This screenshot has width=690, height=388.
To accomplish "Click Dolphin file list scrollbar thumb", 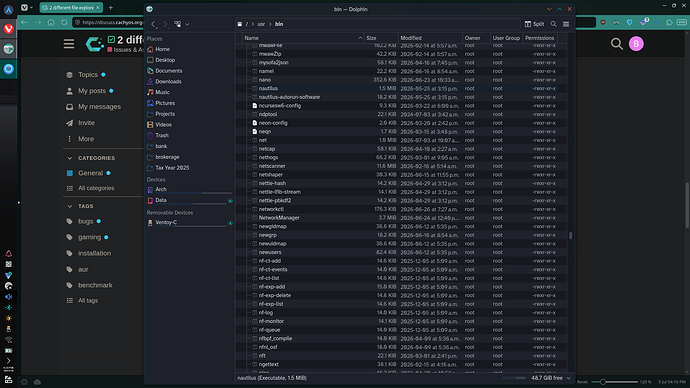I will (x=571, y=236).
